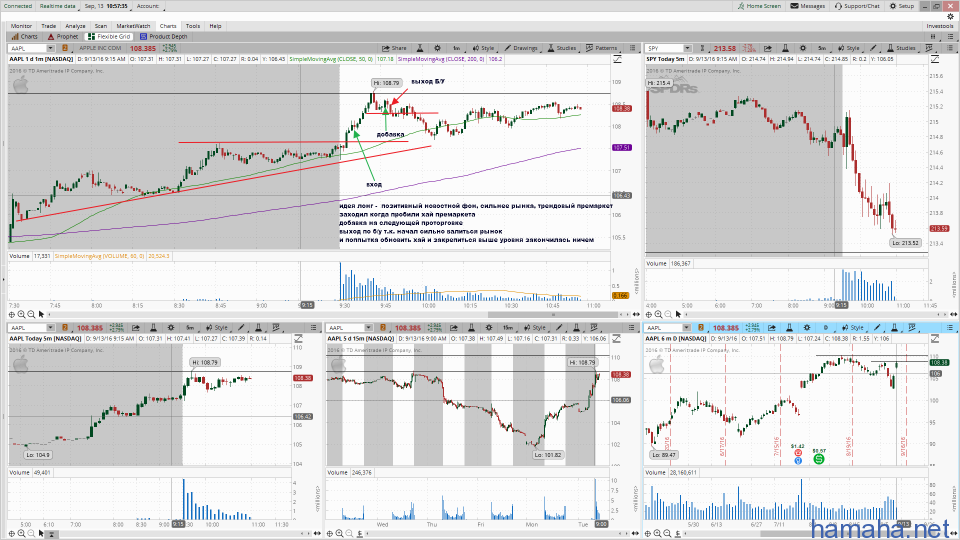
Task: Expand the SPY symbol dropdown
Action: pos(688,48)
